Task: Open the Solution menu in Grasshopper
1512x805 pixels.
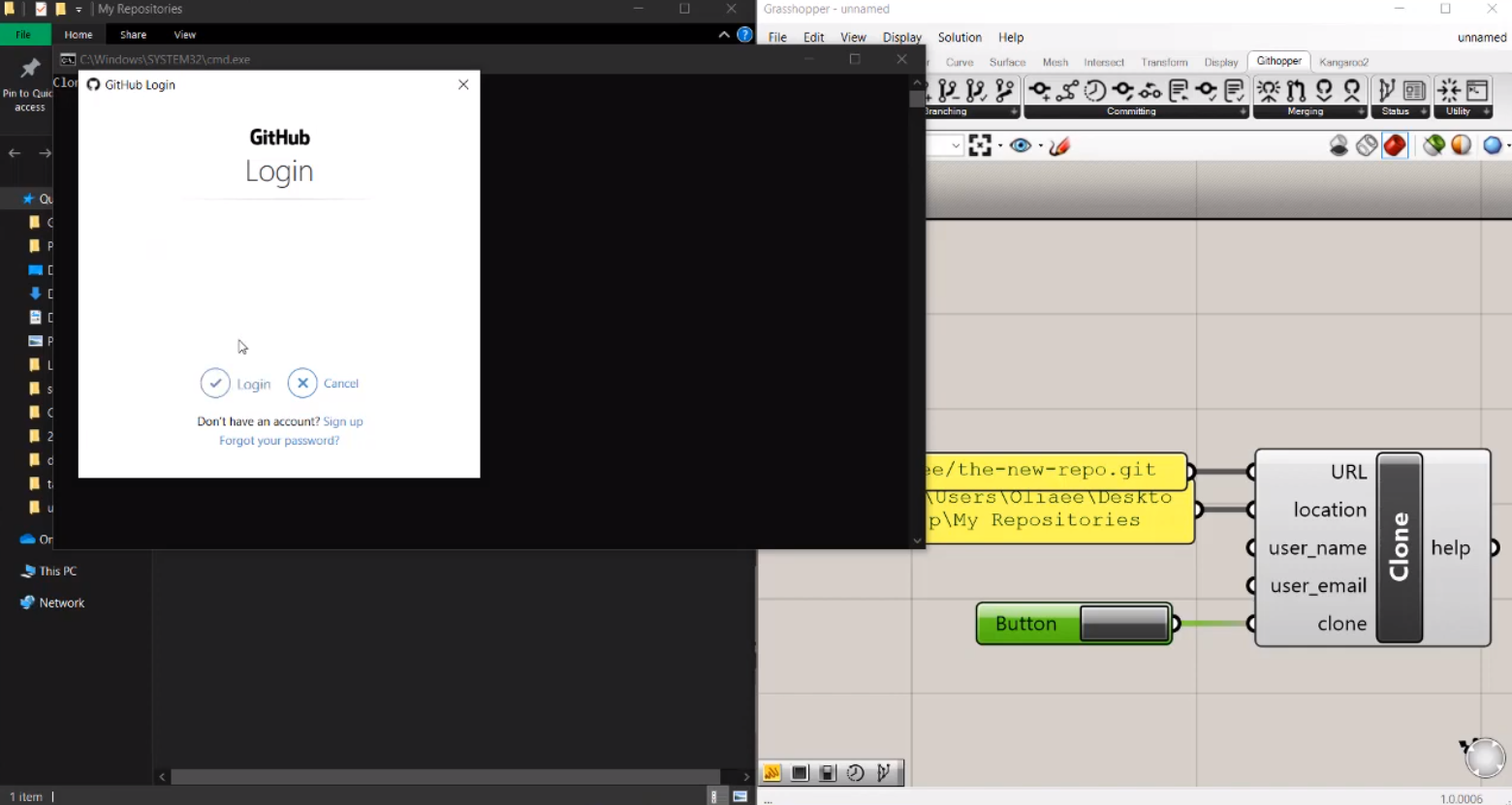Action: click(x=960, y=37)
